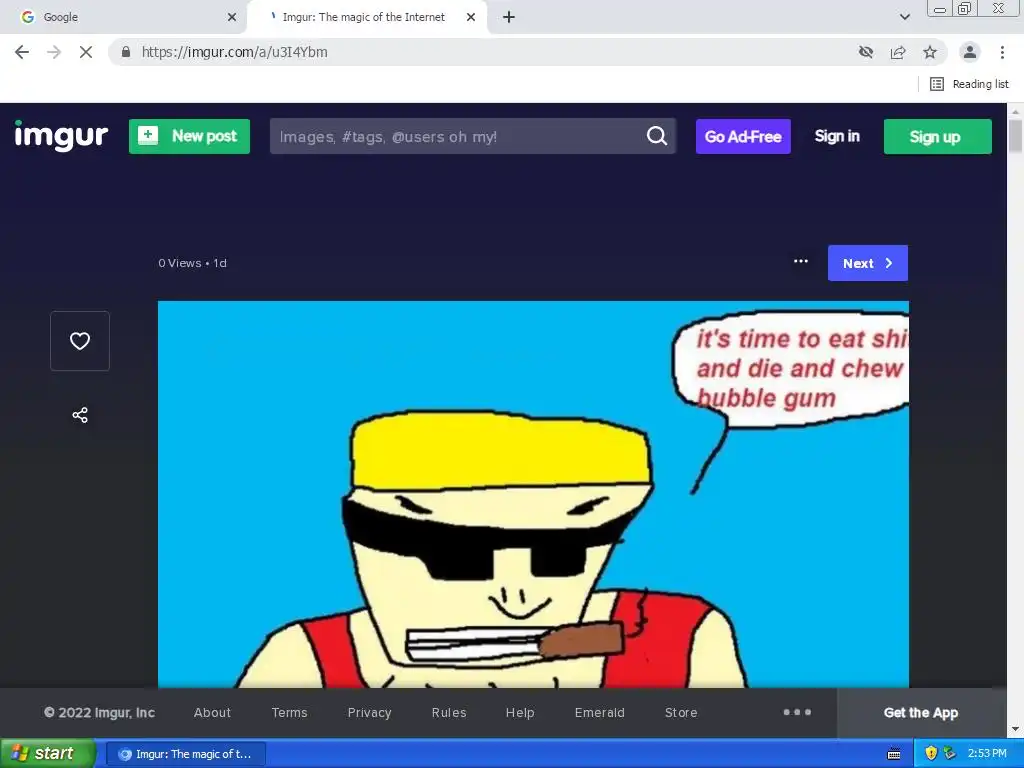1024x768 pixels.
Task: Click Sign in
Action: click(x=837, y=136)
